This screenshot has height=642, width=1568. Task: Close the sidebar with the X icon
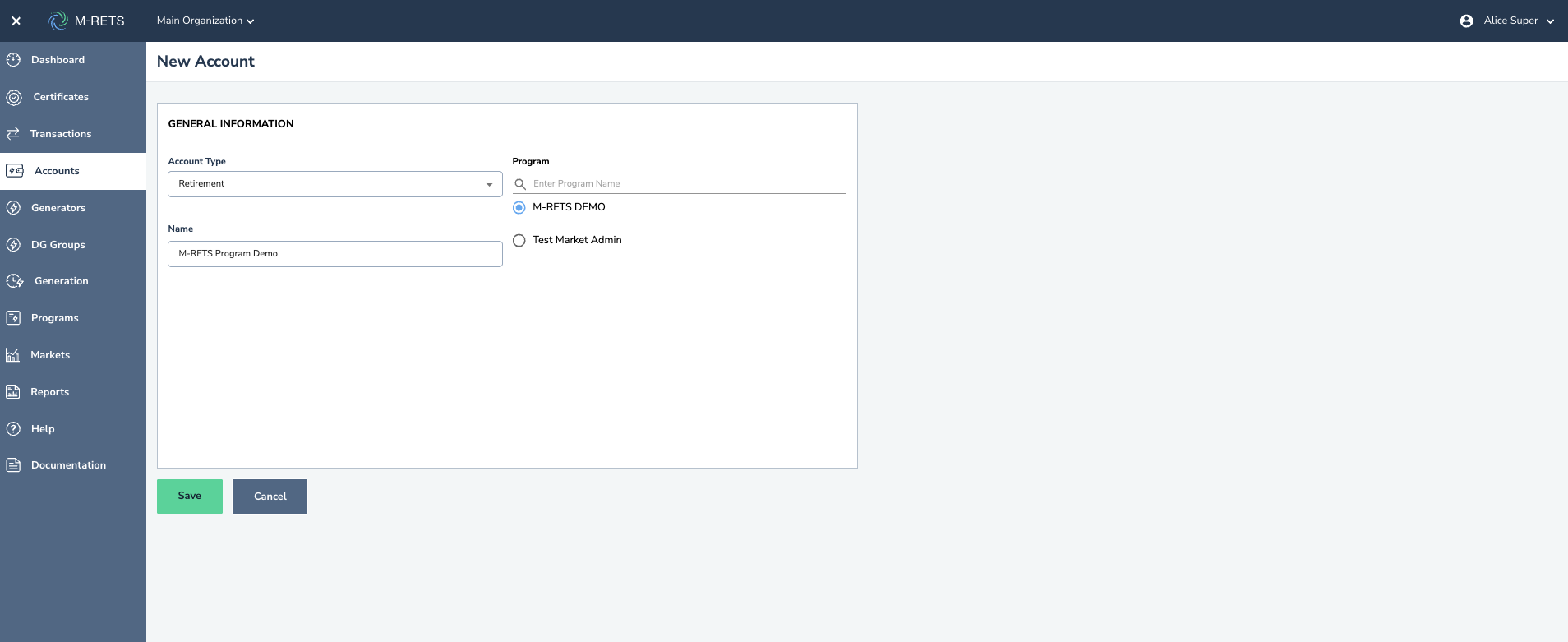(16, 21)
